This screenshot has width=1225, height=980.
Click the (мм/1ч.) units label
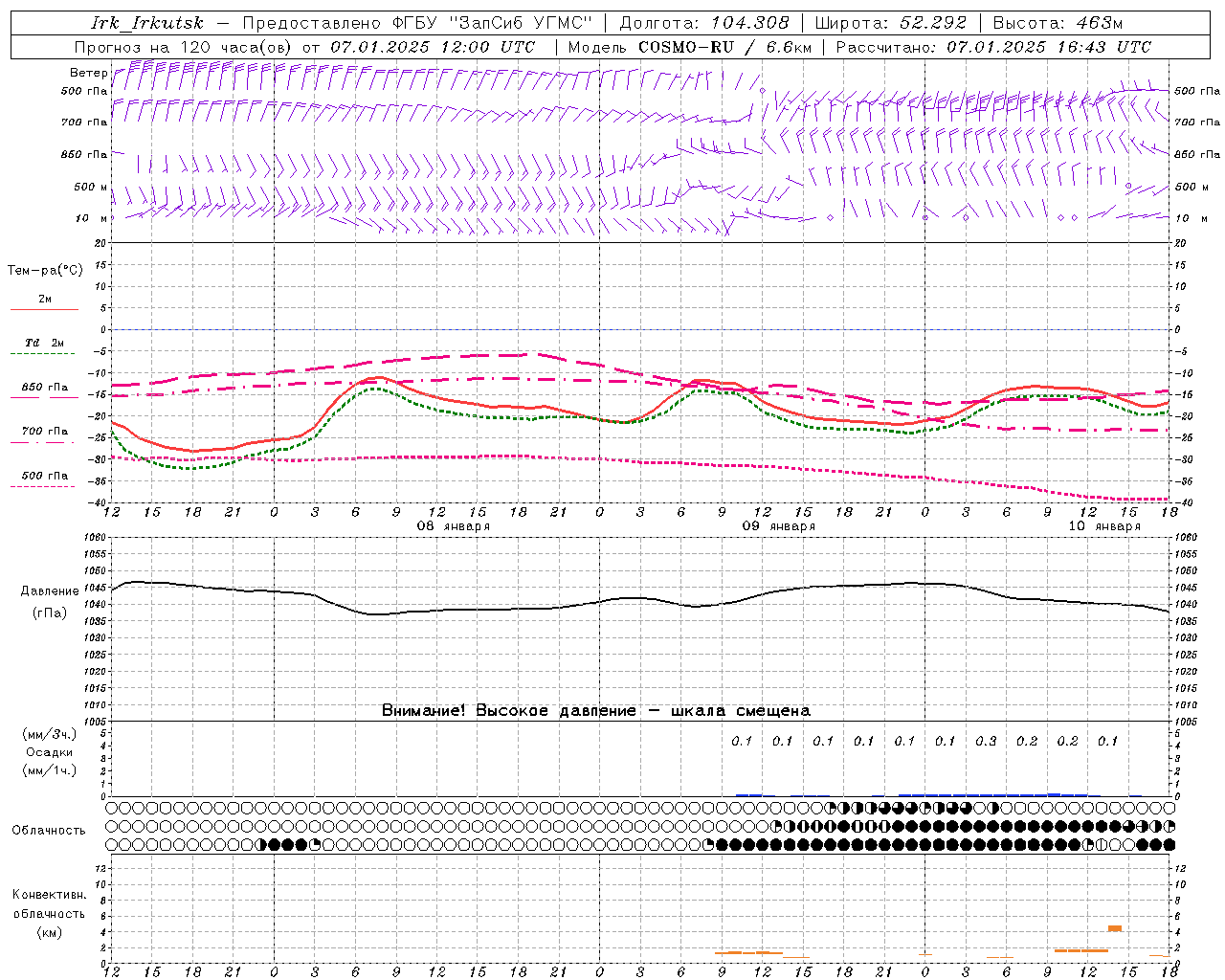[50, 770]
